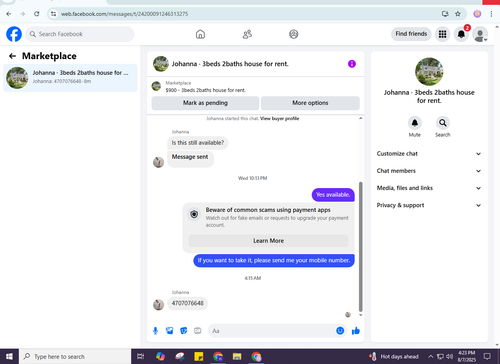The image size is (500, 364).
Task: Expand Chat members section
Action: 429,171
